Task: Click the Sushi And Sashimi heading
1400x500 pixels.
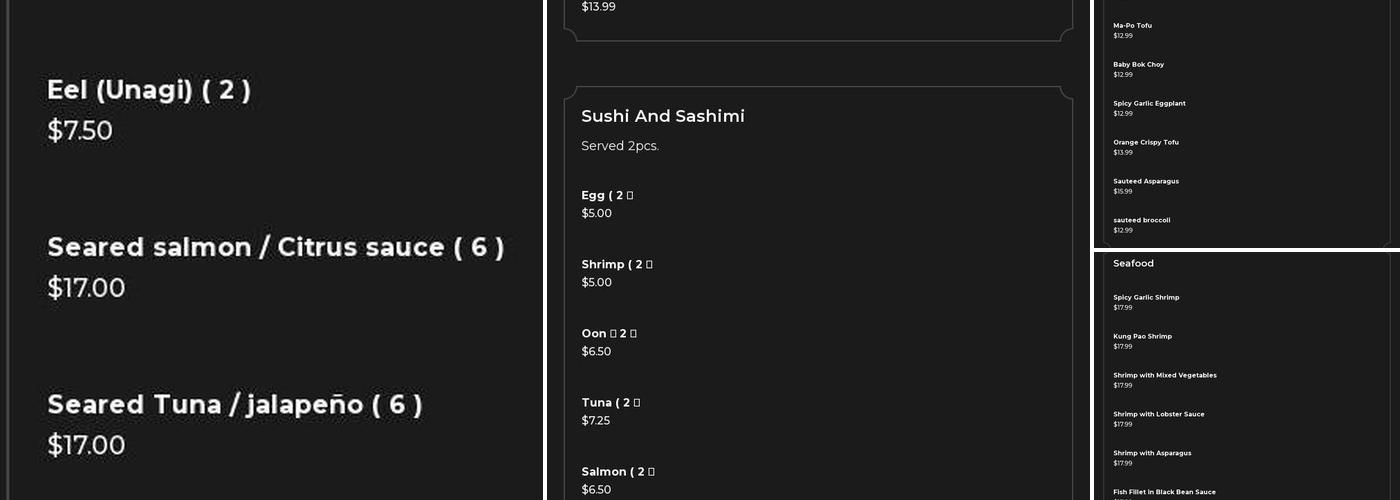Action: point(663,116)
